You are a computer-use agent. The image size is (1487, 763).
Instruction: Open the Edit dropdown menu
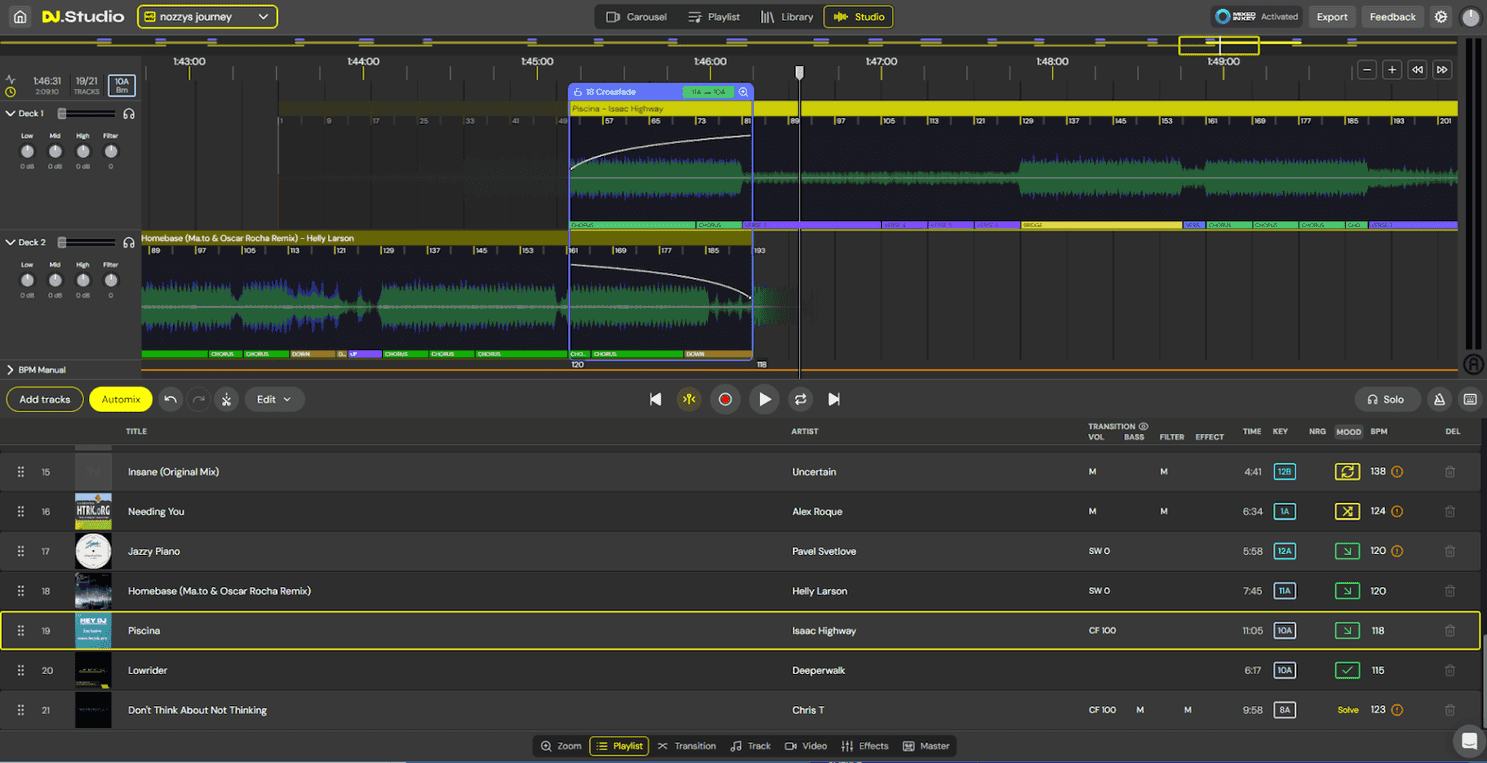pyautogui.click(x=274, y=399)
